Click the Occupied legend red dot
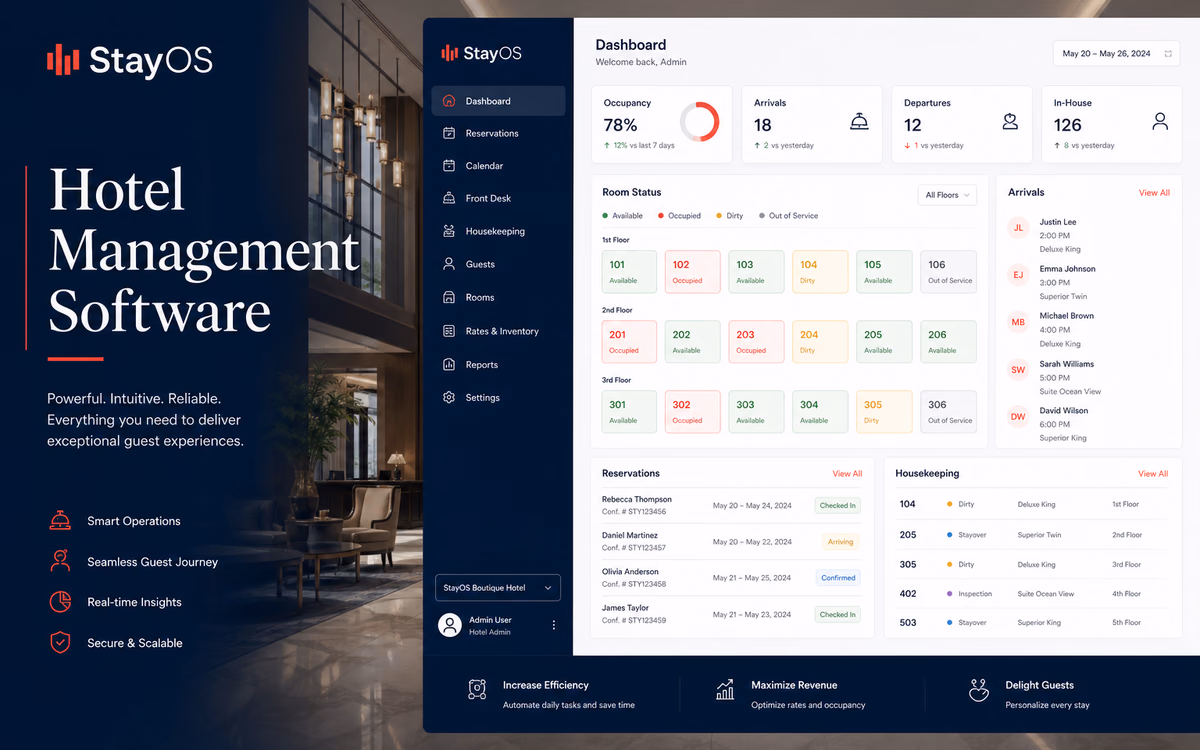Screen dimensions: 1200x750 pyautogui.click(x=661, y=216)
